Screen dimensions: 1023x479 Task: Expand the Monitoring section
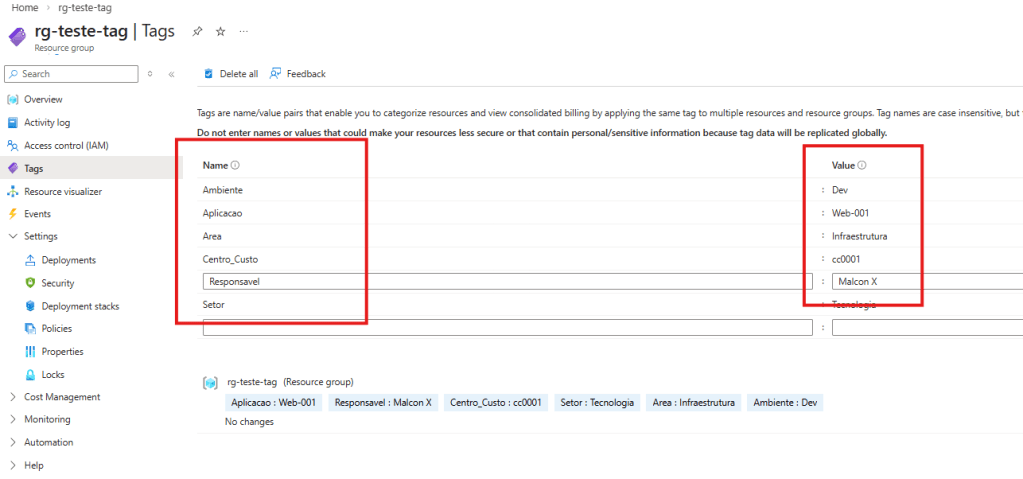(x=47, y=420)
